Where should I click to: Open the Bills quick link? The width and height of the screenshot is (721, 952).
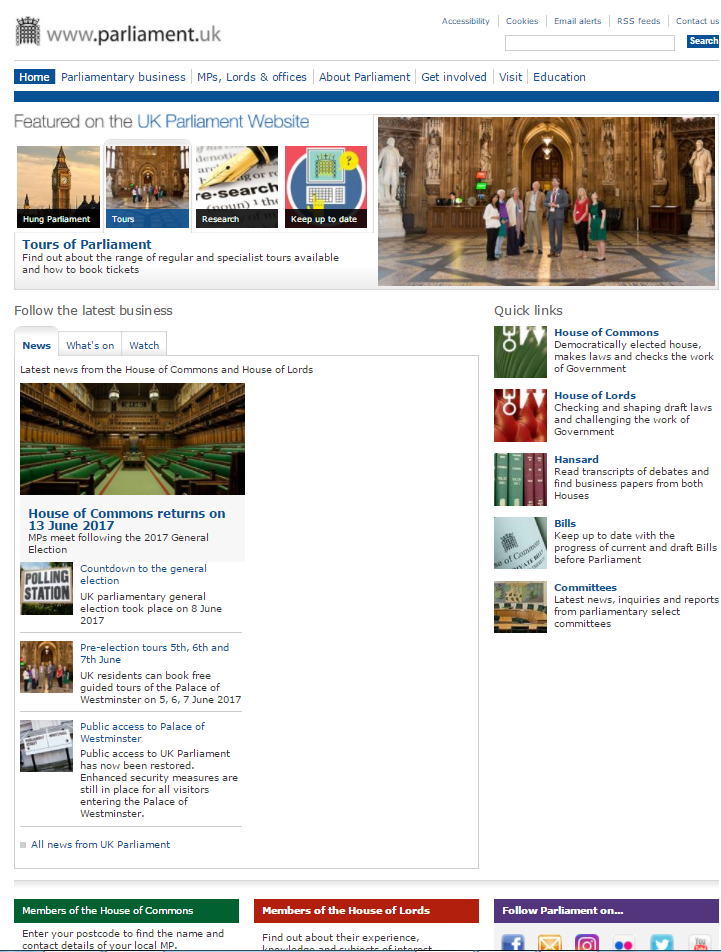tap(565, 523)
